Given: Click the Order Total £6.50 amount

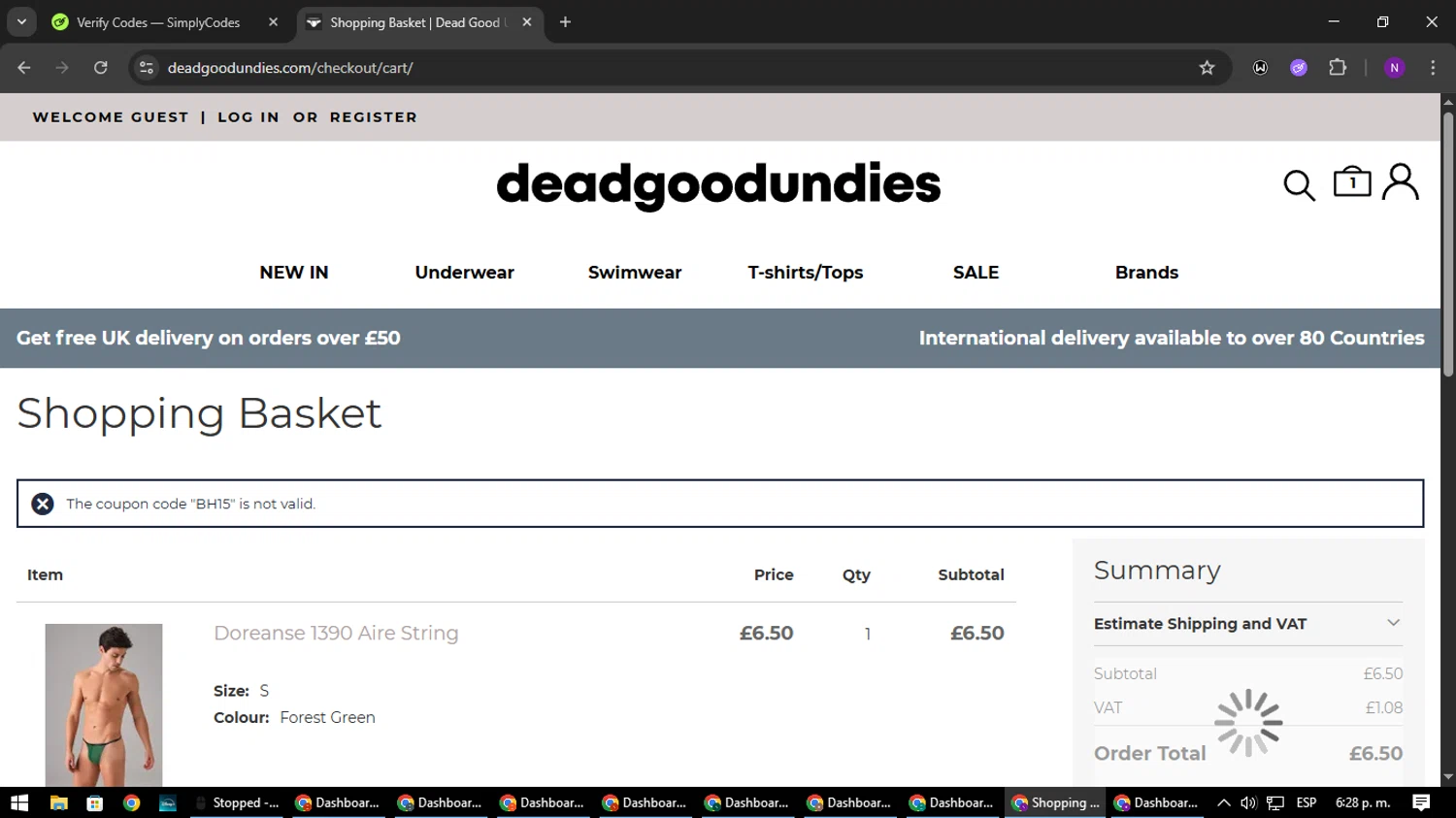Looking at the screenshot, I should [1376, 753].
